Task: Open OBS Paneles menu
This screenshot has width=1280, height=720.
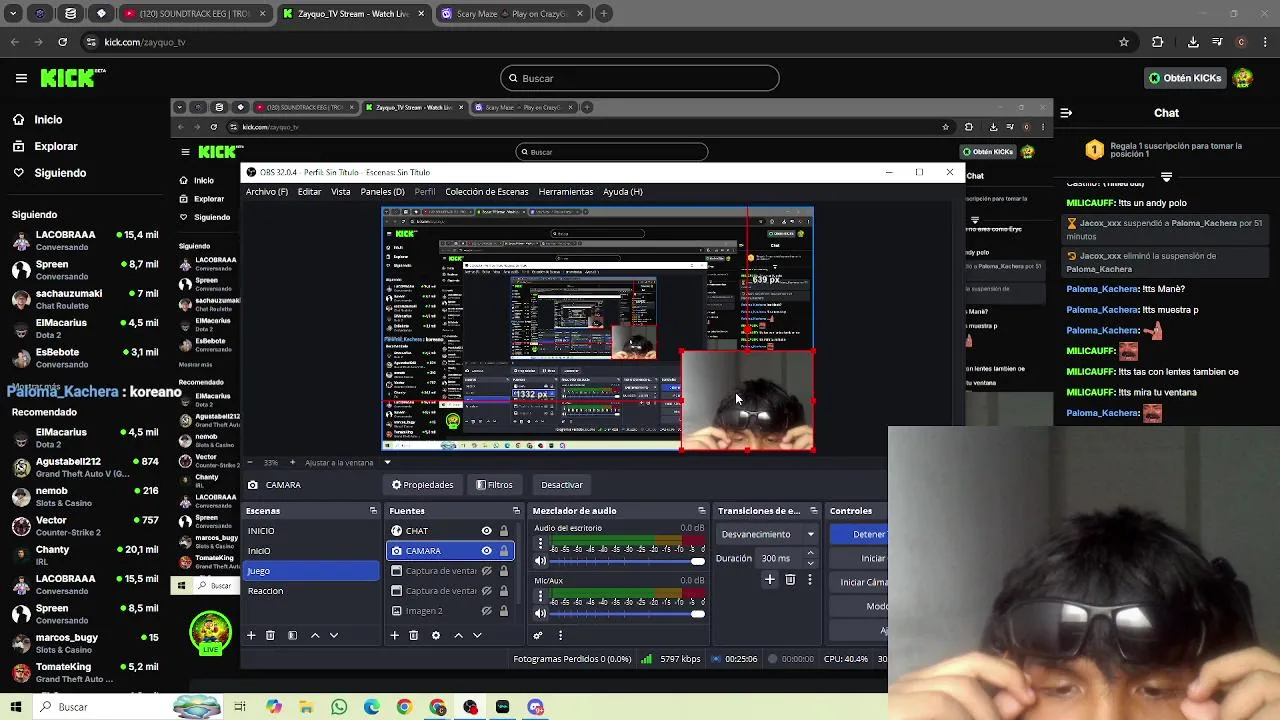Action: click(382, 192)
